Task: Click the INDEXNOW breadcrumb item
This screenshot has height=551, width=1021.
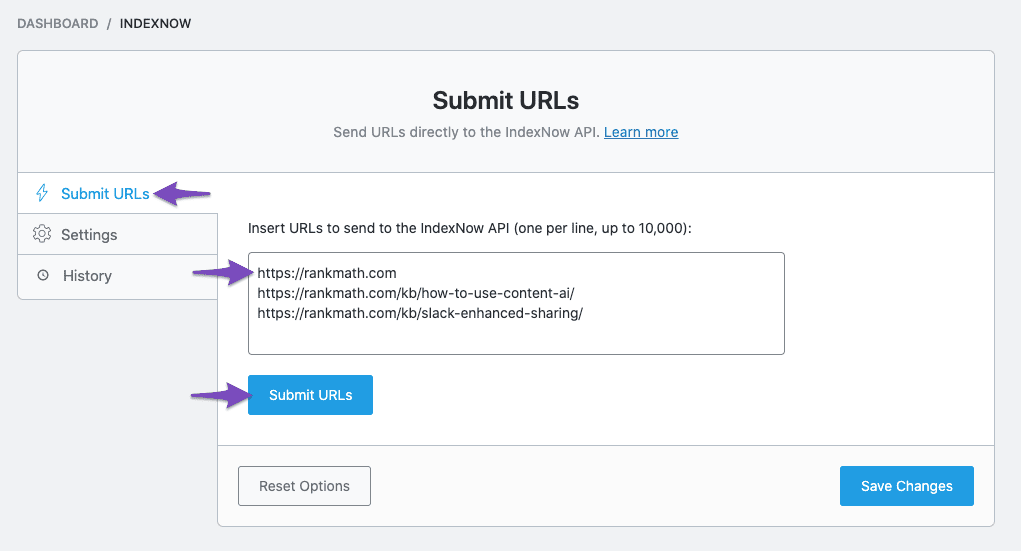Action: click(155, 23)
